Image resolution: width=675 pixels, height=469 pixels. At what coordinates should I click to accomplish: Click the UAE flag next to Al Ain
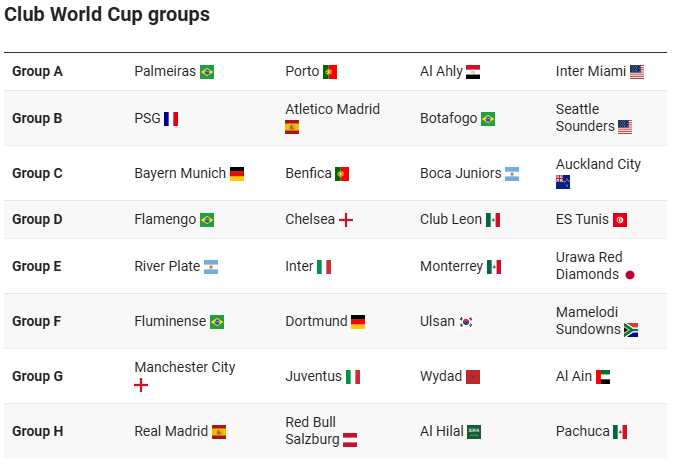point(603,377)
